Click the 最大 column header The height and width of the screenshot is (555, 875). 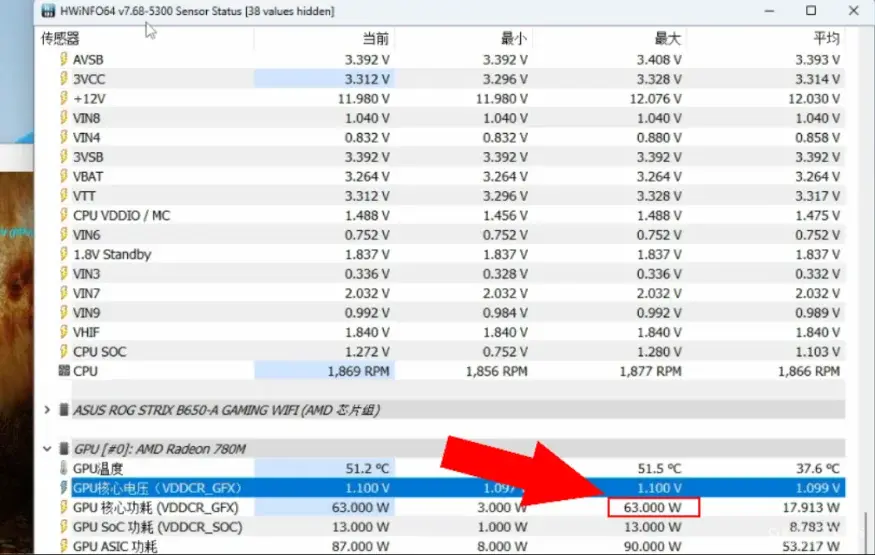coord(667,38)
